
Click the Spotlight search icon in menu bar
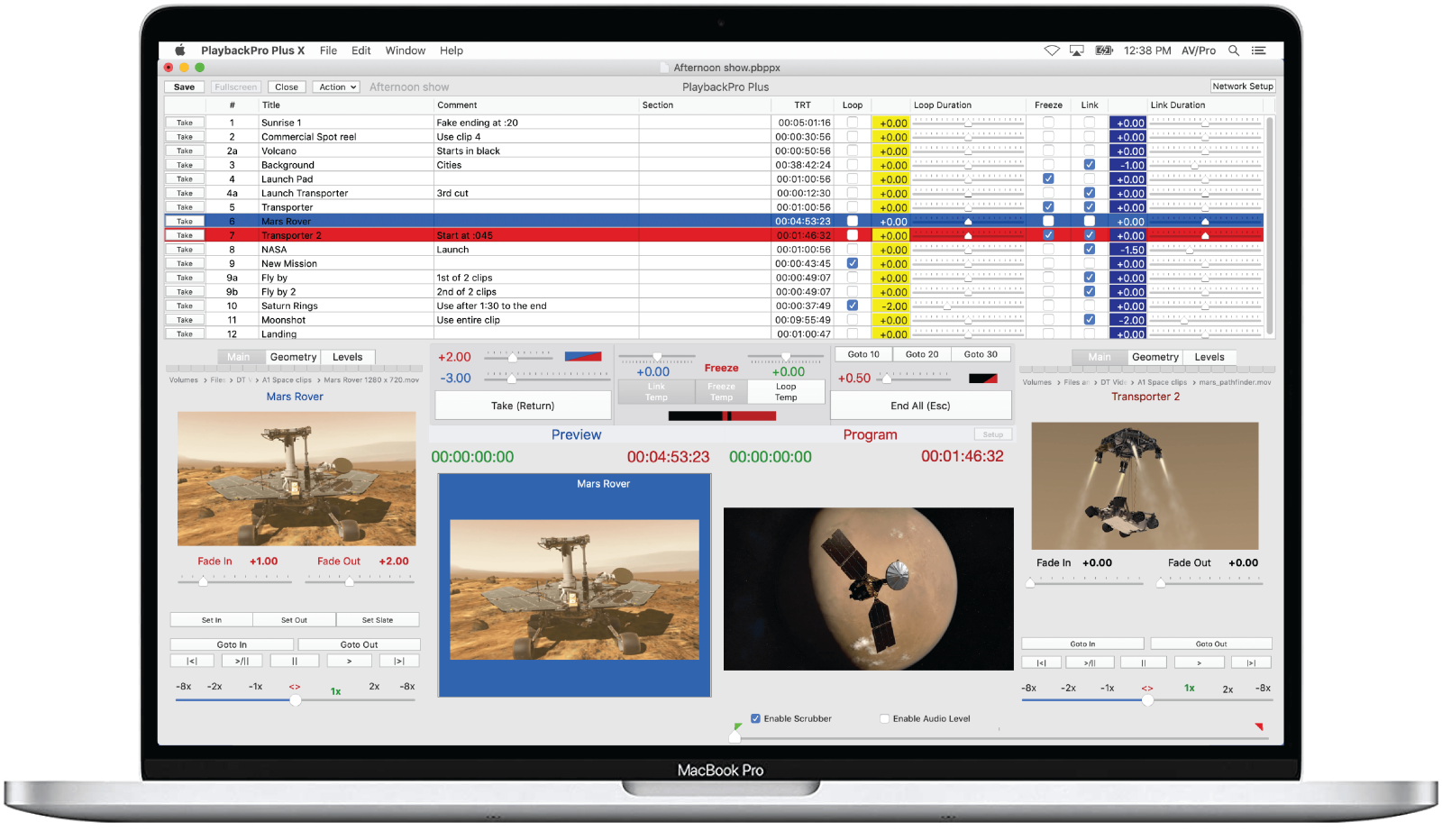pyautogui.click(x=1234, y=50)
